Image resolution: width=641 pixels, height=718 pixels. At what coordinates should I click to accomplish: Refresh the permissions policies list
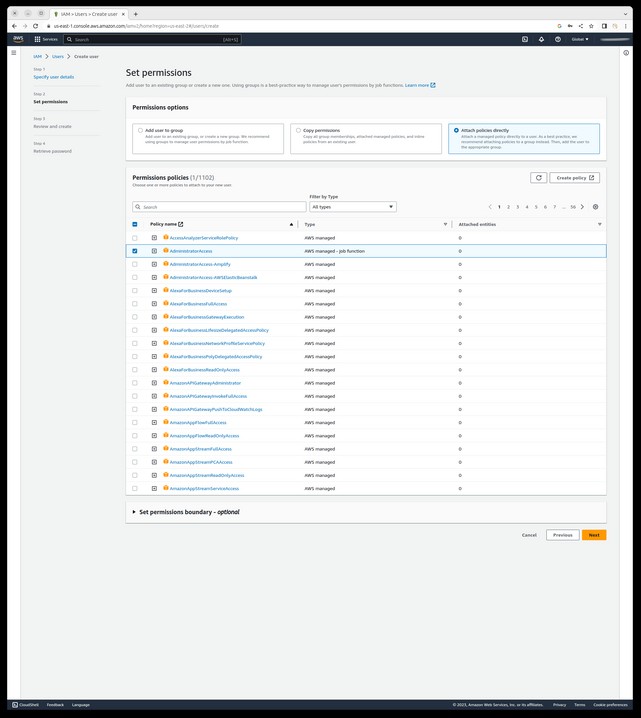[x=538, y=178]
